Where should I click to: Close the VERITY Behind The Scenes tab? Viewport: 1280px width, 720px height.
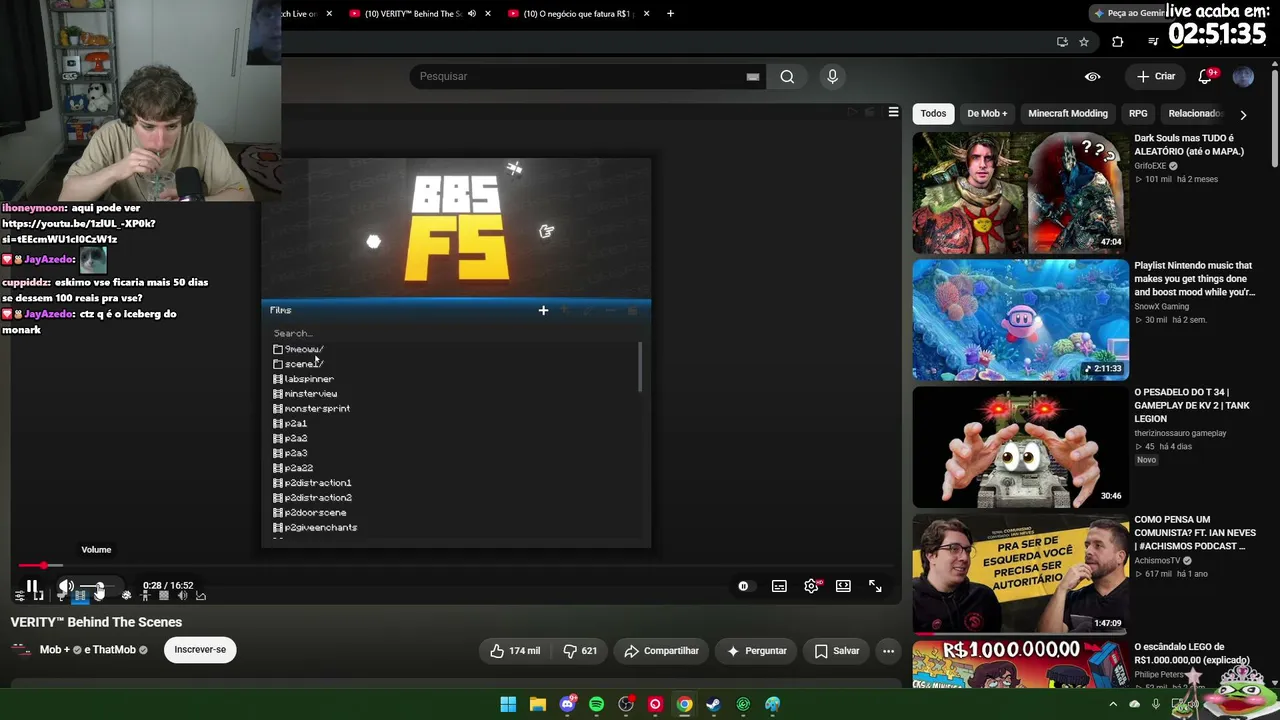pos(488,14)
